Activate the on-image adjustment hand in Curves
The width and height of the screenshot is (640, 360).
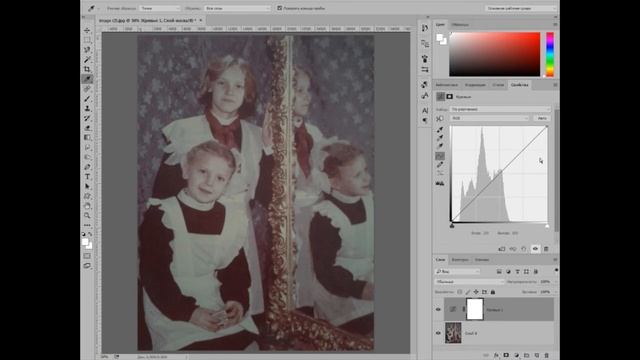click(440, 119)
